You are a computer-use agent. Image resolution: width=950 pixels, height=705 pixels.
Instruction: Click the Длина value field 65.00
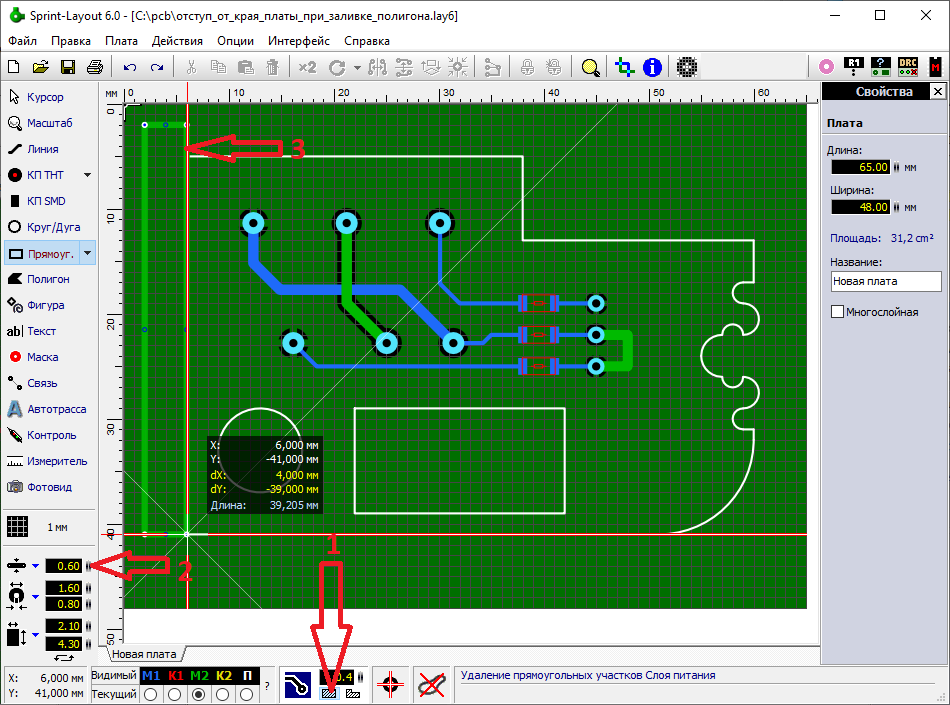(x=859, y=167)
